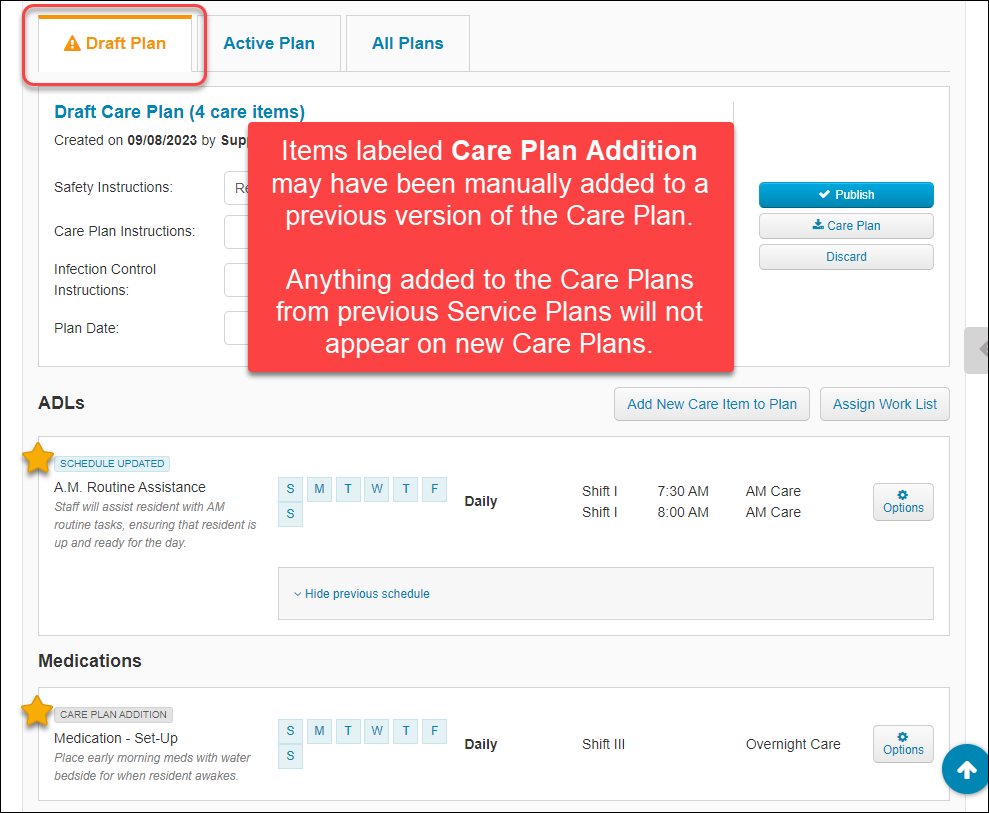The height and width of the screenshot is (813, 989).
Task: Switch to the Active Plan tab
Action: tap(269, 43)
